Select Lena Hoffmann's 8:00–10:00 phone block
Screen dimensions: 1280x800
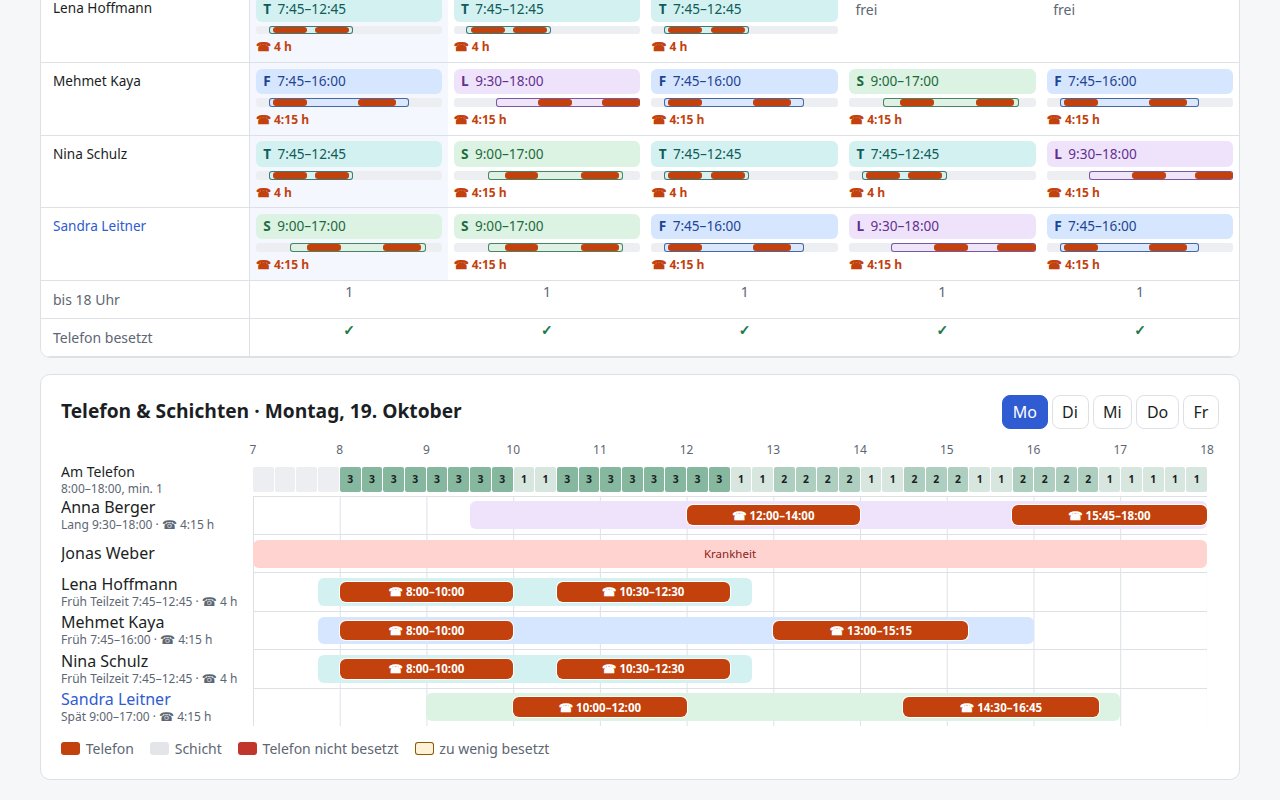click(x=426, y=592)
